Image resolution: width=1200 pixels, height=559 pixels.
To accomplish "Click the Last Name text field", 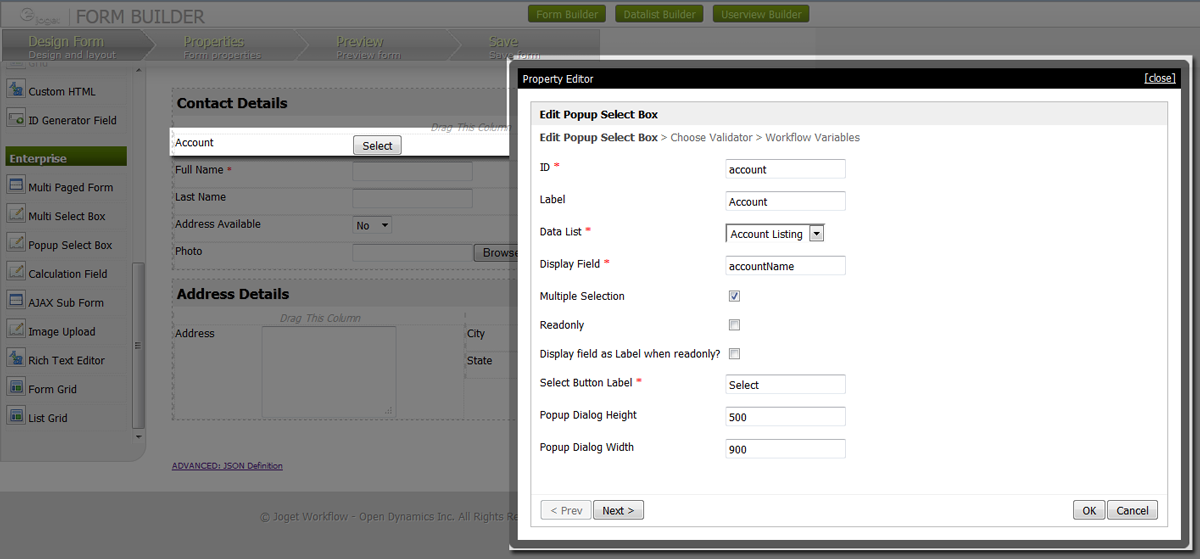I will pos(412,199).
